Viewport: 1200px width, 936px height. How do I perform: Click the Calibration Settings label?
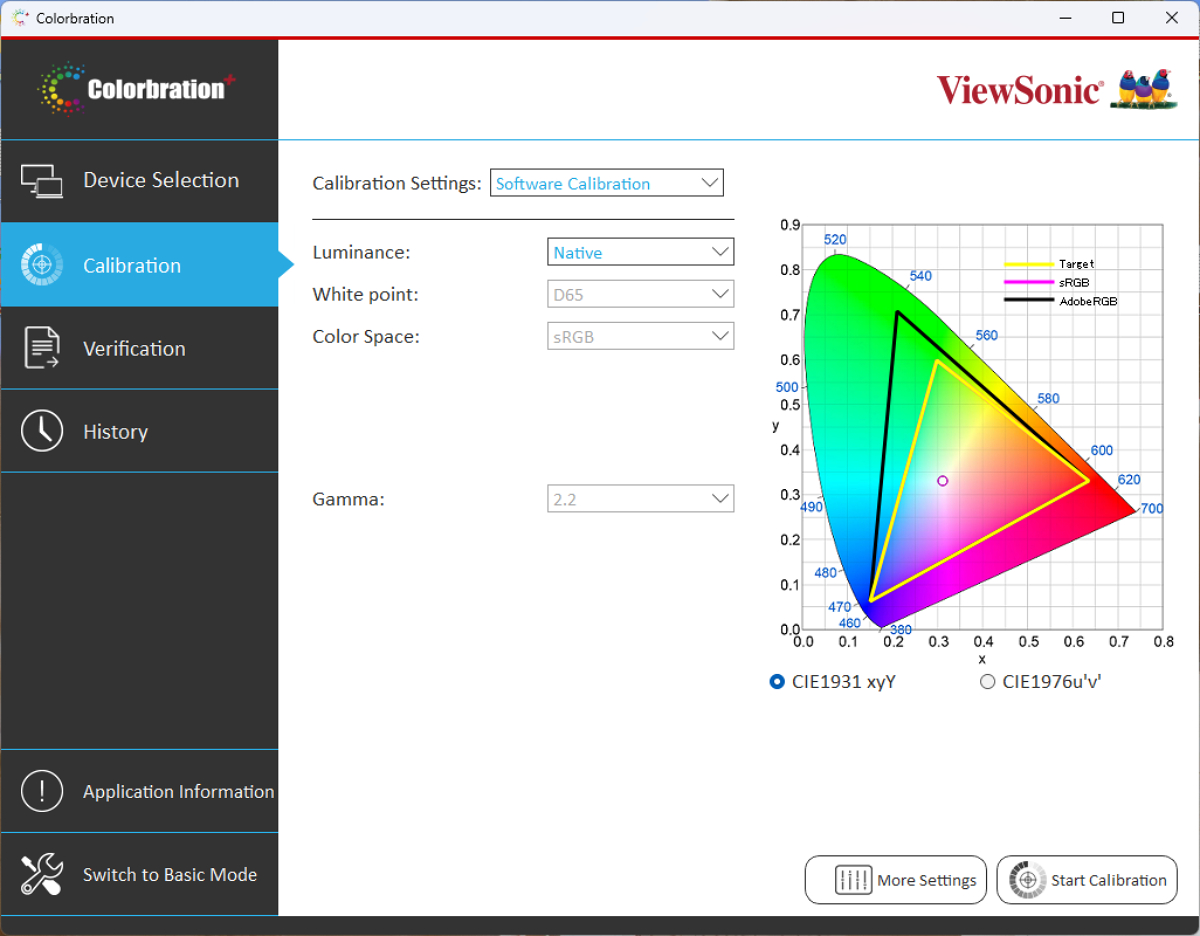point(397,183)
